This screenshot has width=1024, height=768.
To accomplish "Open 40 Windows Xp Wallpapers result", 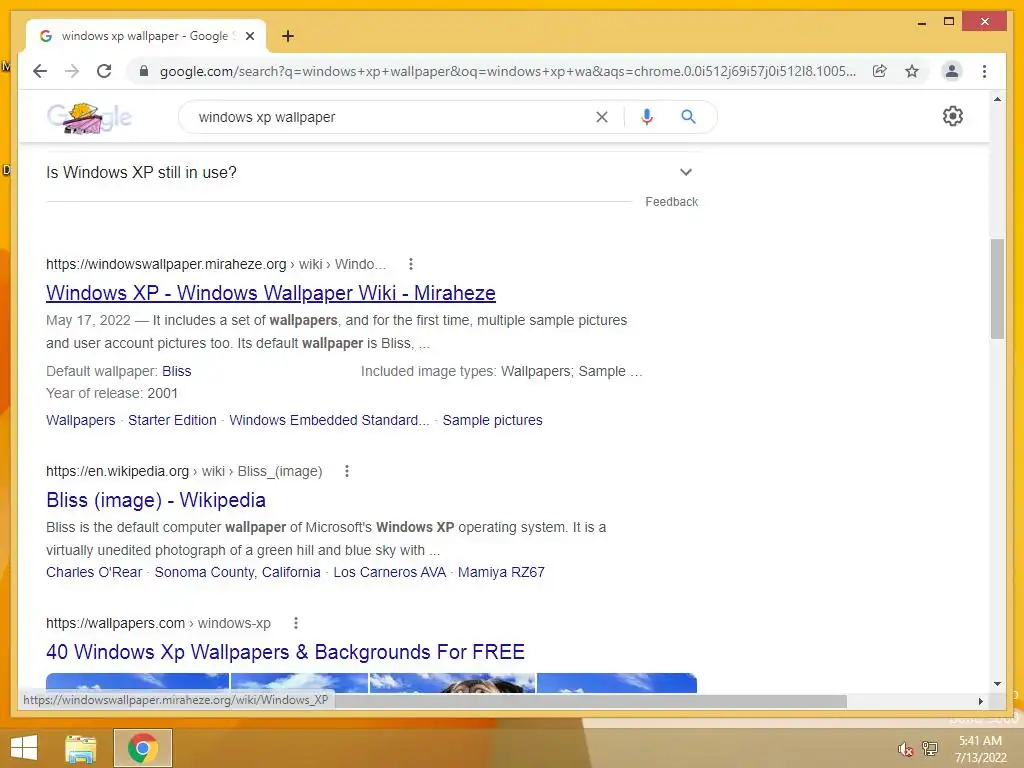I will (x=285, y=652).
